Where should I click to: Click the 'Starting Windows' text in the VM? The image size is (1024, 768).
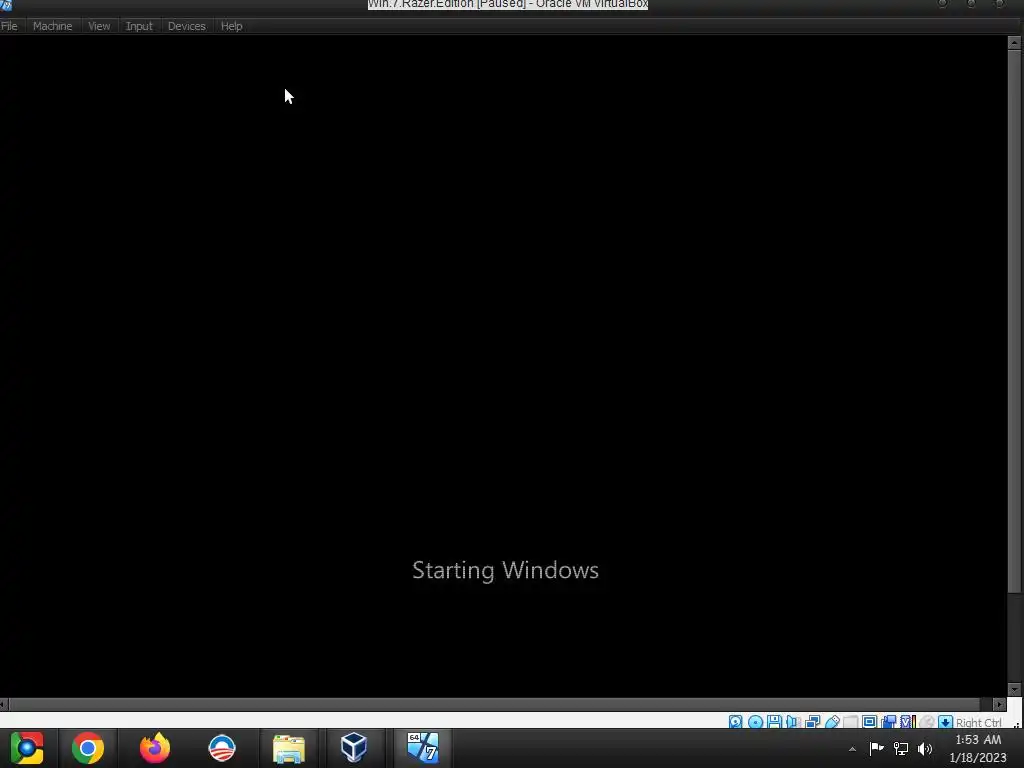pyautogui.click(x=505, y=570)
